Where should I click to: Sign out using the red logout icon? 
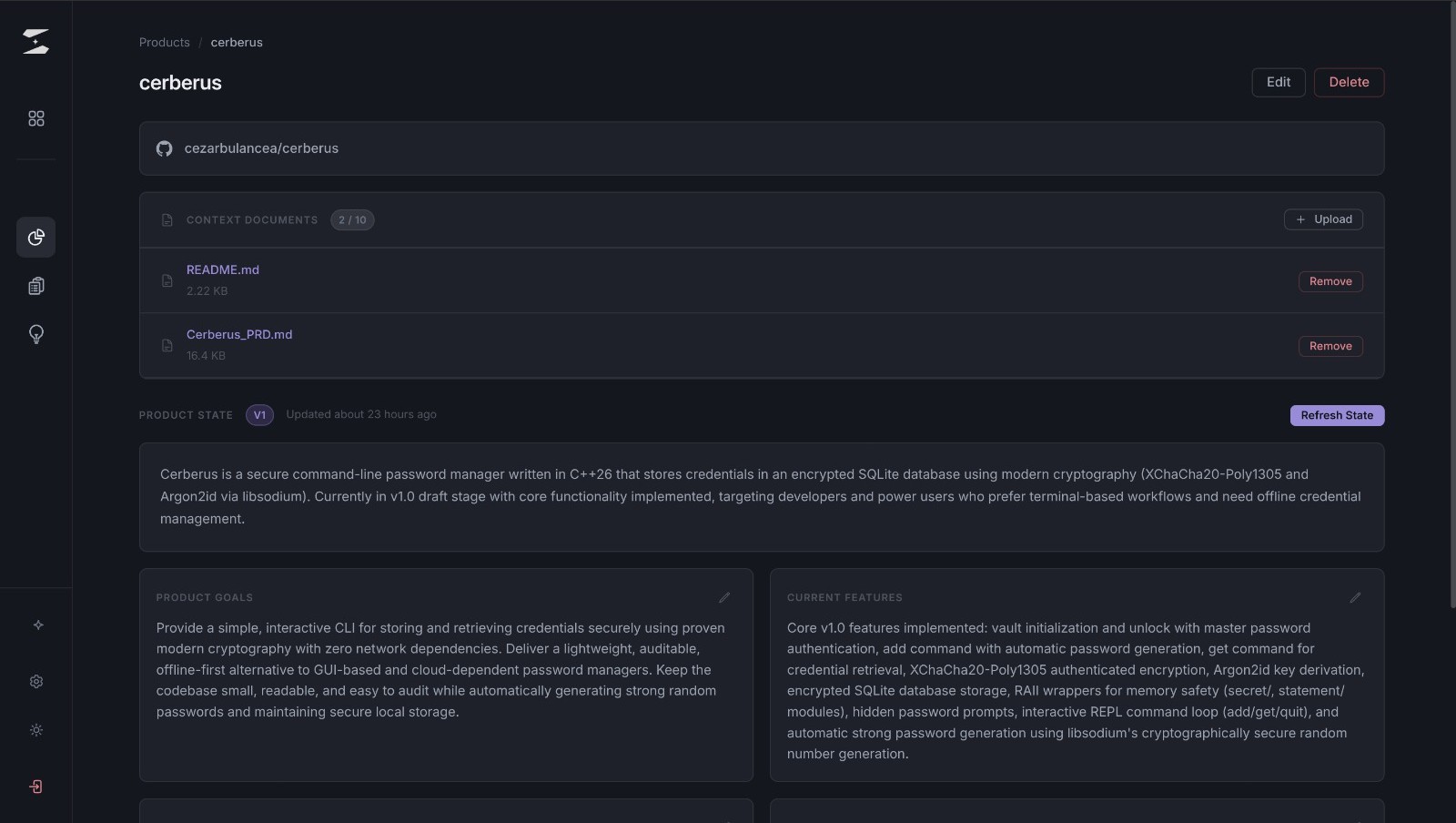36,787
